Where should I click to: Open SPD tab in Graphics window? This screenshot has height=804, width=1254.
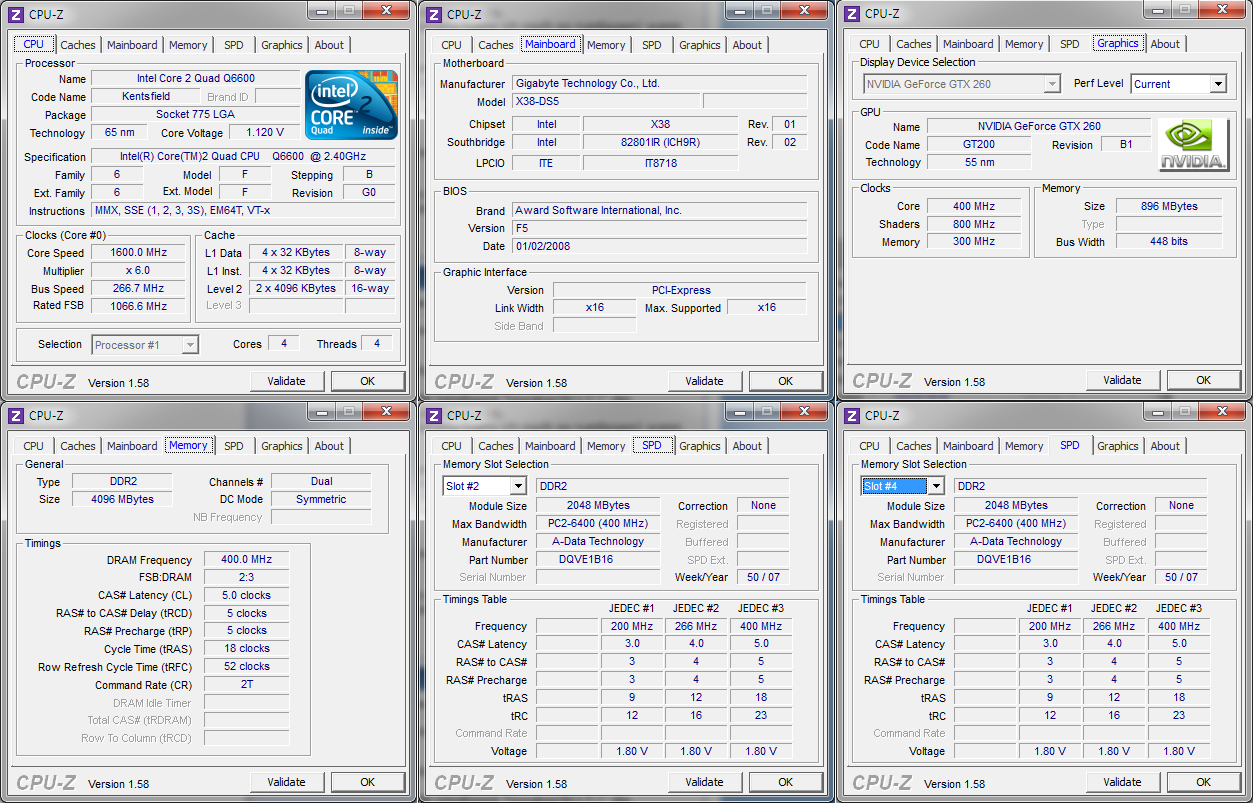(1070, 44)
